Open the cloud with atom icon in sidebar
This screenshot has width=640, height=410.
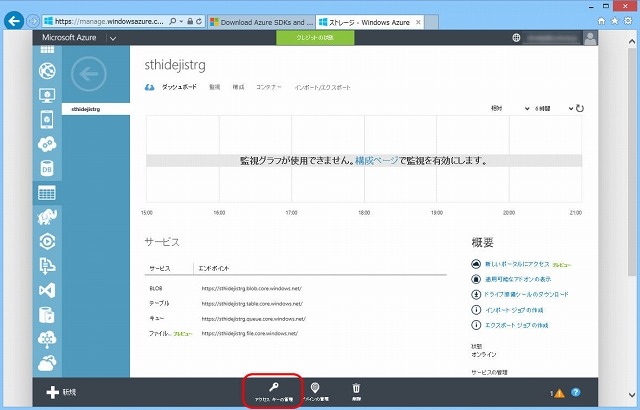tap(47, 339)
